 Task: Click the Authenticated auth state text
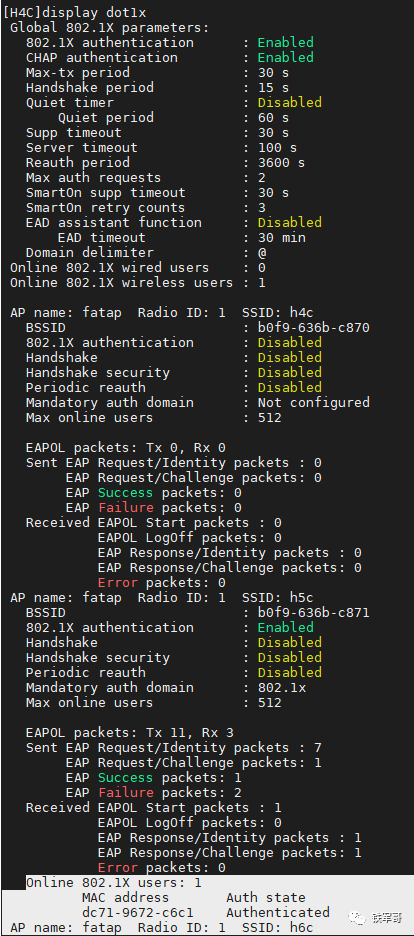tap(277, 912)
